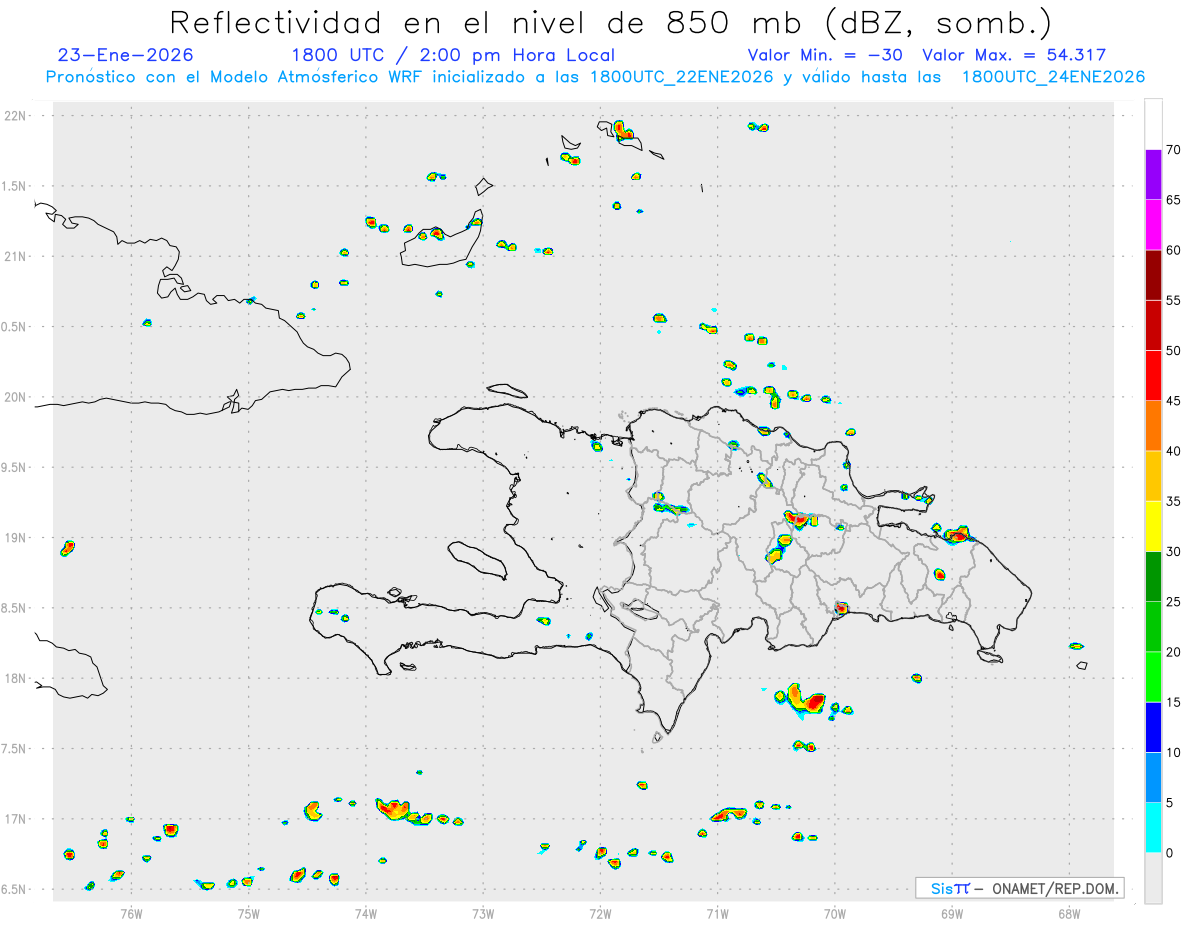Click the "8.5N" latitude axis label
1200x927 pixels.
click(x=15, y=608)
